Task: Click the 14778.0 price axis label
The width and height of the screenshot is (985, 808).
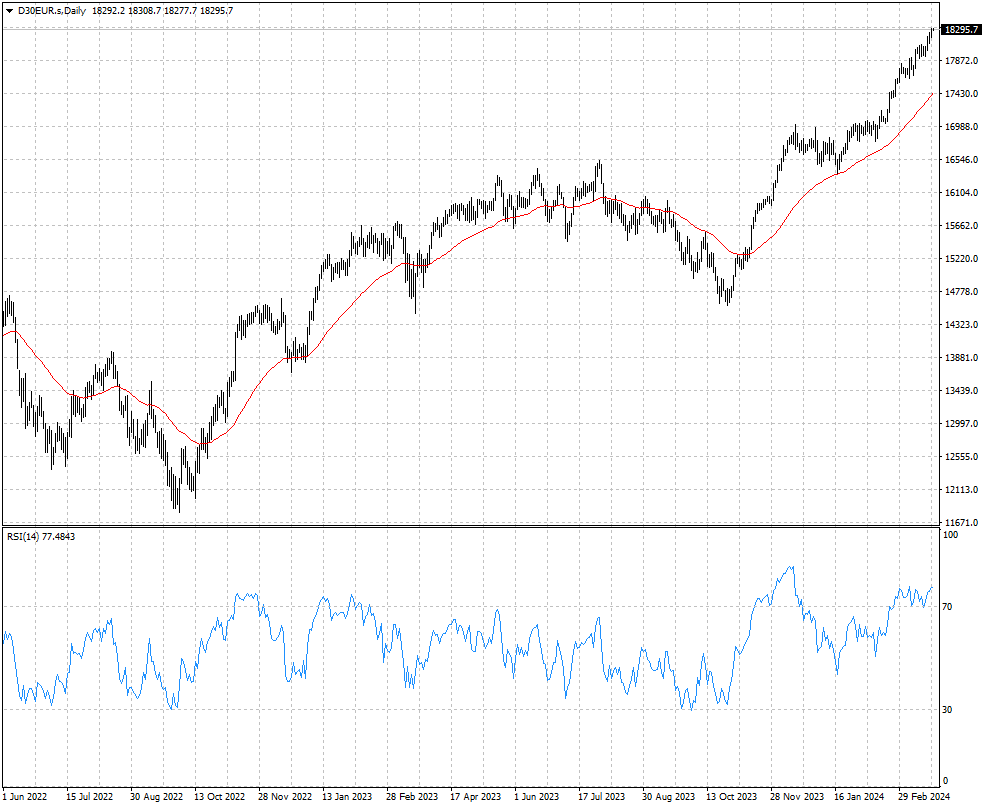Action: coord(961,292)
